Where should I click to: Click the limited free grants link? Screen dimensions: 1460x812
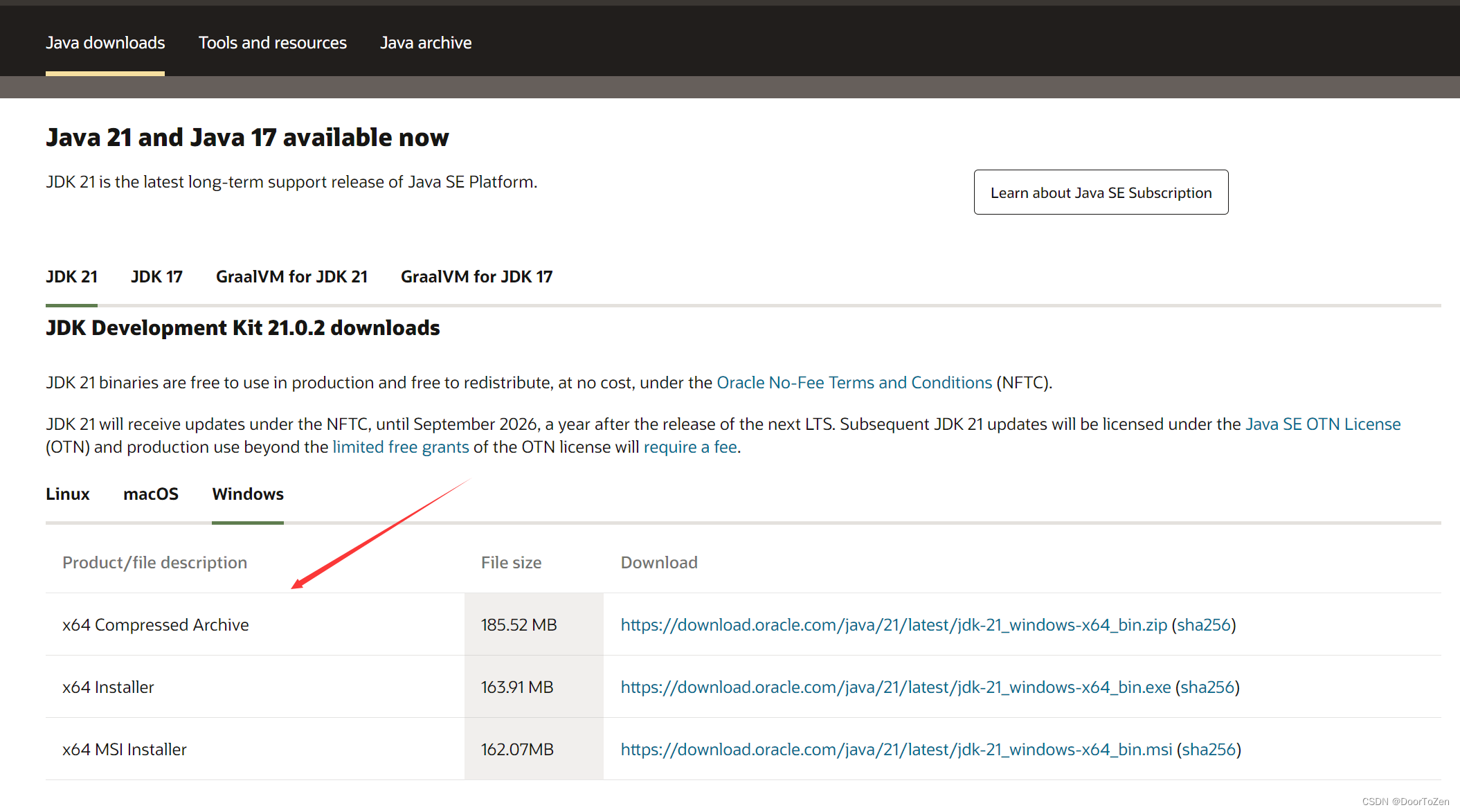400,447
